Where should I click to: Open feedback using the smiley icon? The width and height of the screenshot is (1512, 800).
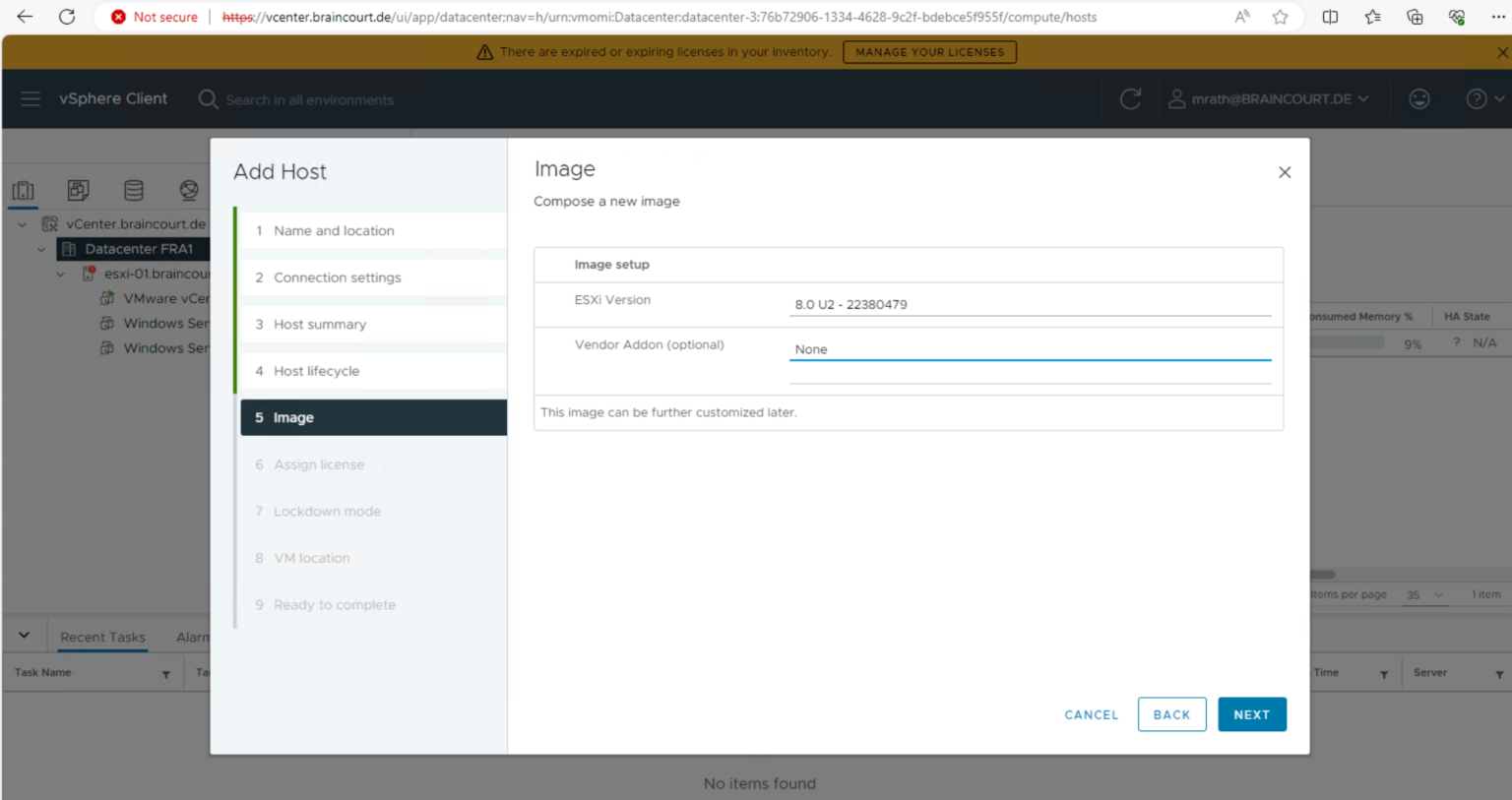click(x=1419, y=98)
